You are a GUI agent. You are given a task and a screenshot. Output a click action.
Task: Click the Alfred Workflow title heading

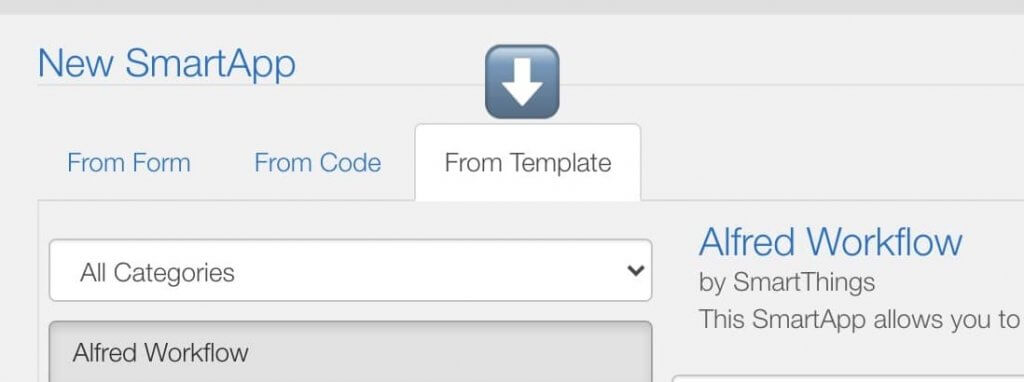830,242
